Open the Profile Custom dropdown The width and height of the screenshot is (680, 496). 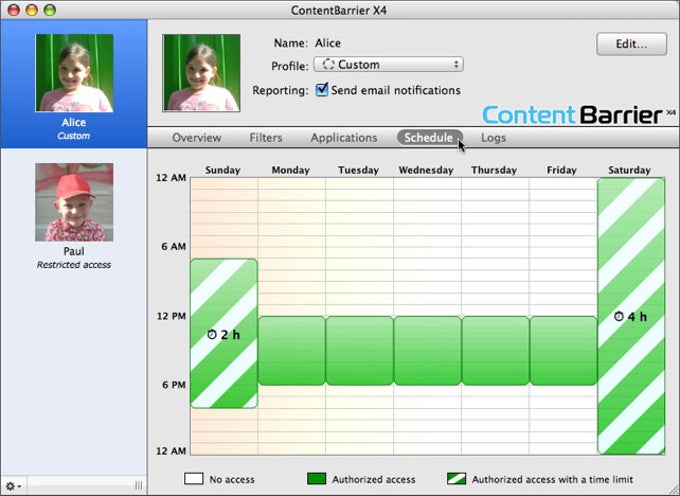tap(389, 65)
